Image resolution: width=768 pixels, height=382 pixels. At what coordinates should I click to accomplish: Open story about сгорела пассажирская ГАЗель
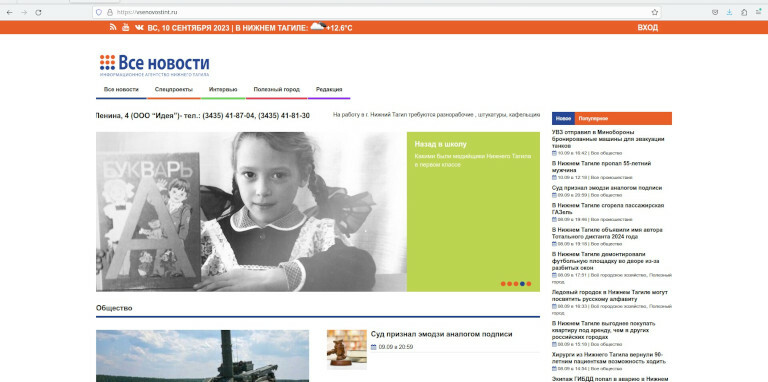(x=608, y=209)
